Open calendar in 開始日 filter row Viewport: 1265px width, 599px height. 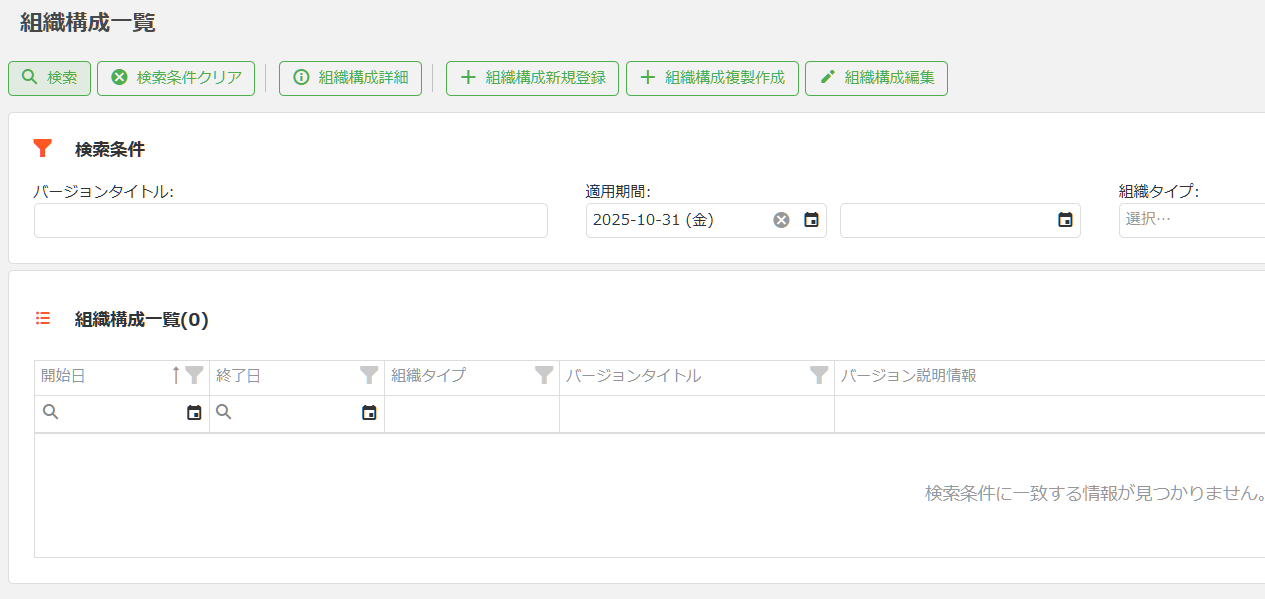tap(194, 413)
